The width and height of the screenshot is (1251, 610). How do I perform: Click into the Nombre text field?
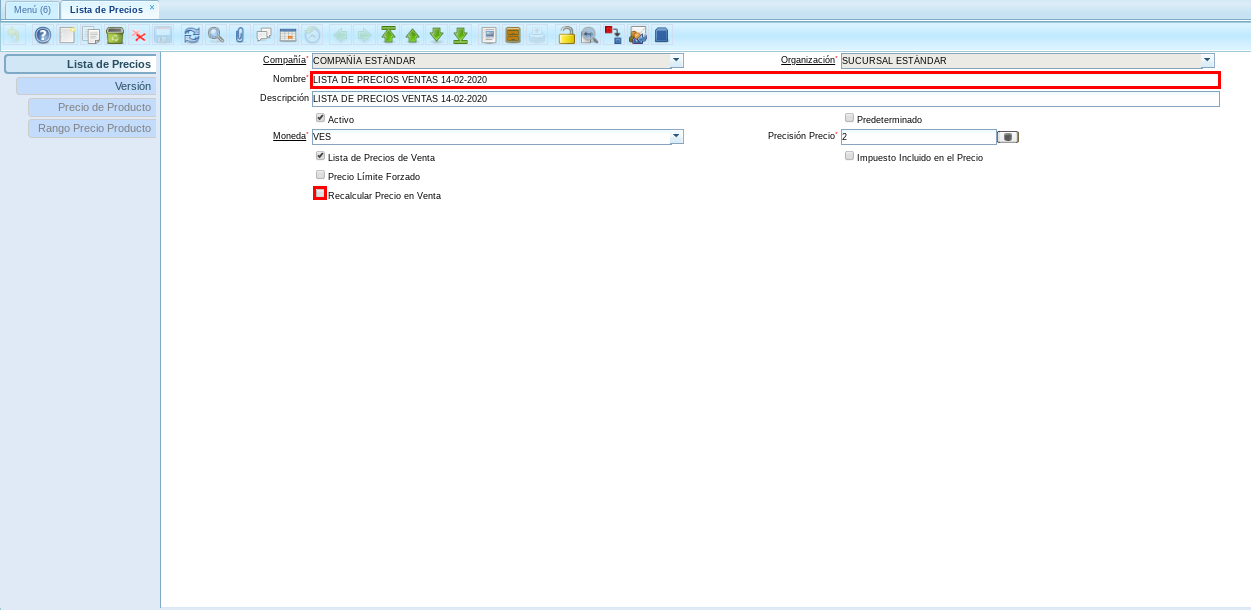coord(765,80)
